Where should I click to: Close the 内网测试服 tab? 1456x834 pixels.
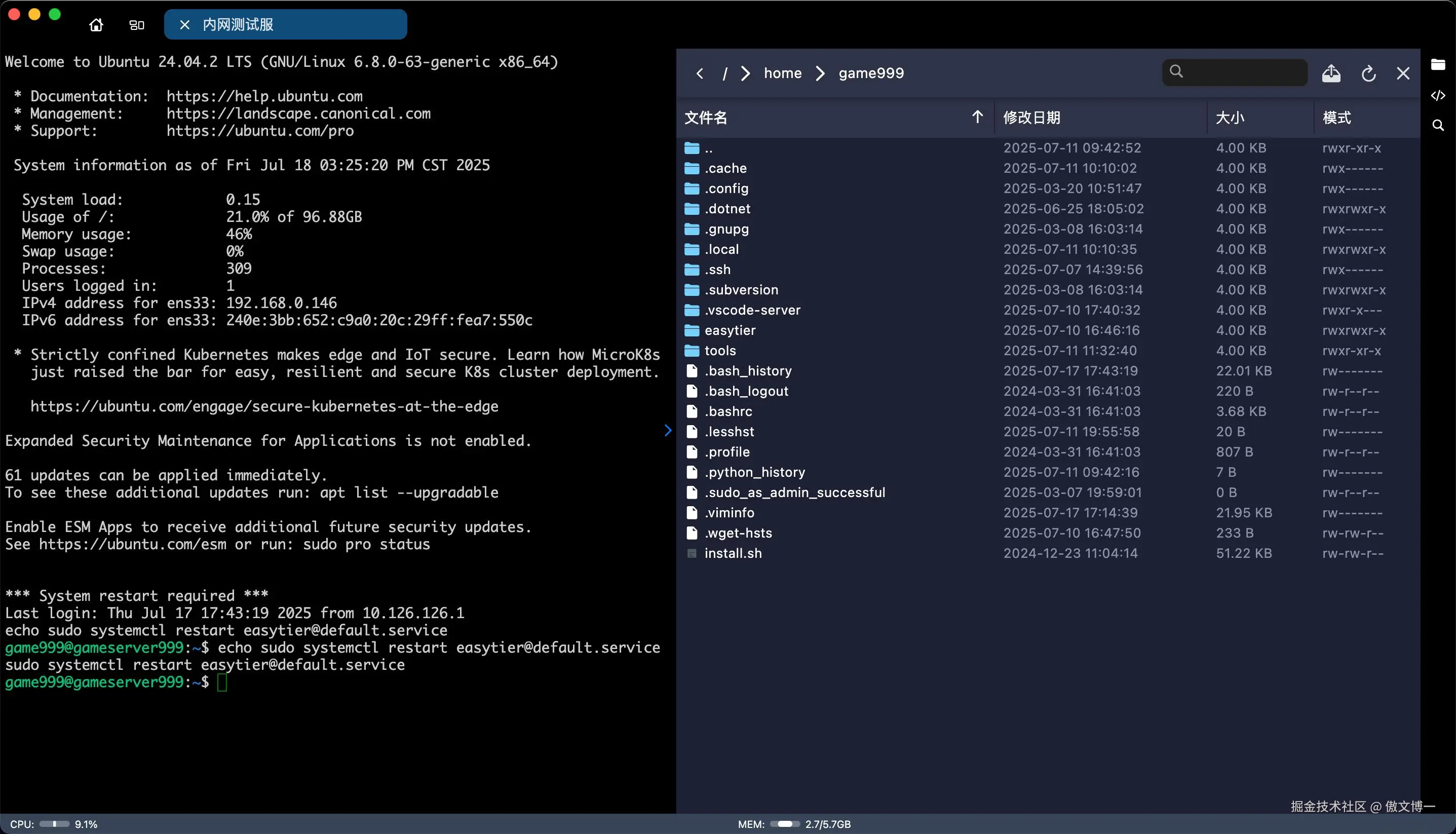tap(184, 25)
